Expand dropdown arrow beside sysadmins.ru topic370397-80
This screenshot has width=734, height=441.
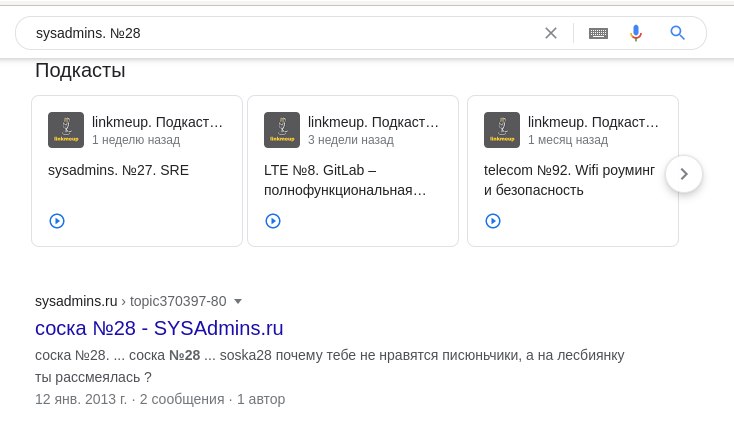[238, 301]
